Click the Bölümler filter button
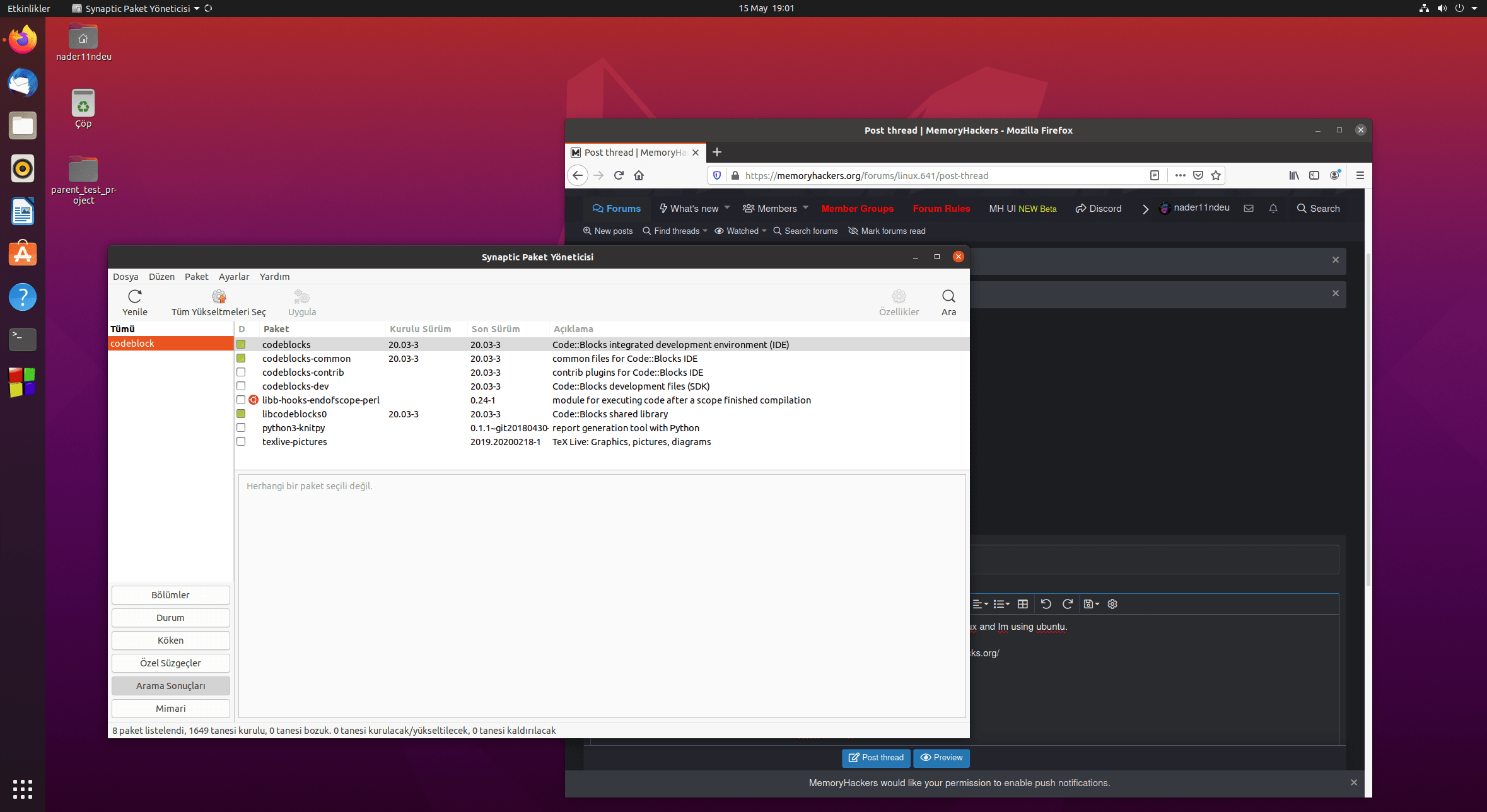Viewport: 1487px width, 812px height. coord(170,594)
